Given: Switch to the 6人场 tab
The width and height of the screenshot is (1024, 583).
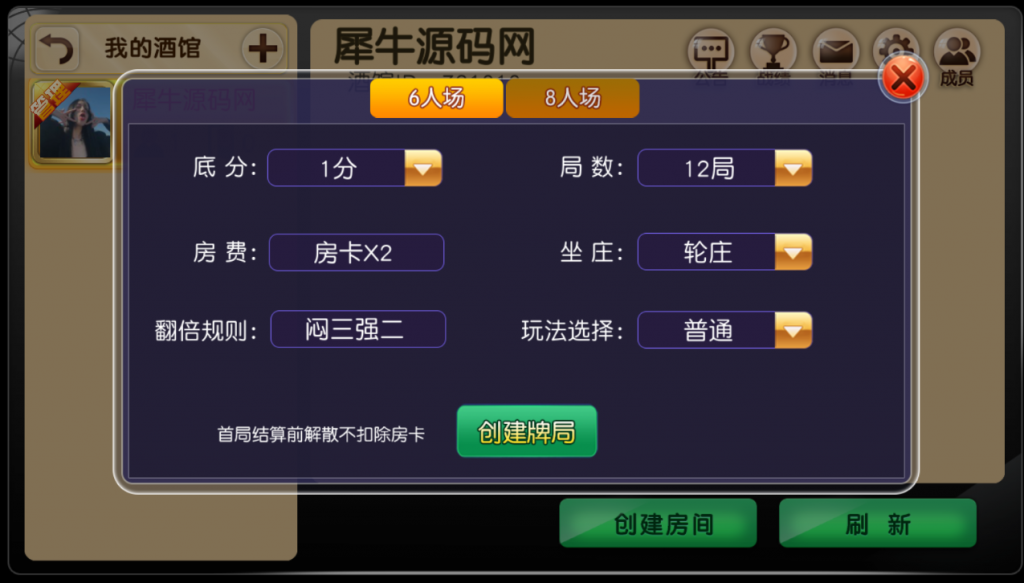Looking at the screenshot, I should point(436,98).
